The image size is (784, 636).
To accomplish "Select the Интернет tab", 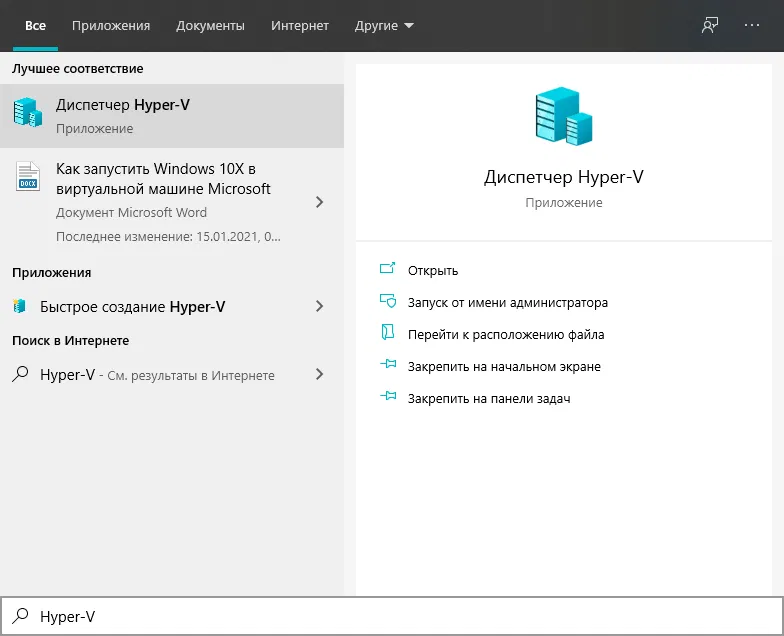I will click(x=300, y=26).
